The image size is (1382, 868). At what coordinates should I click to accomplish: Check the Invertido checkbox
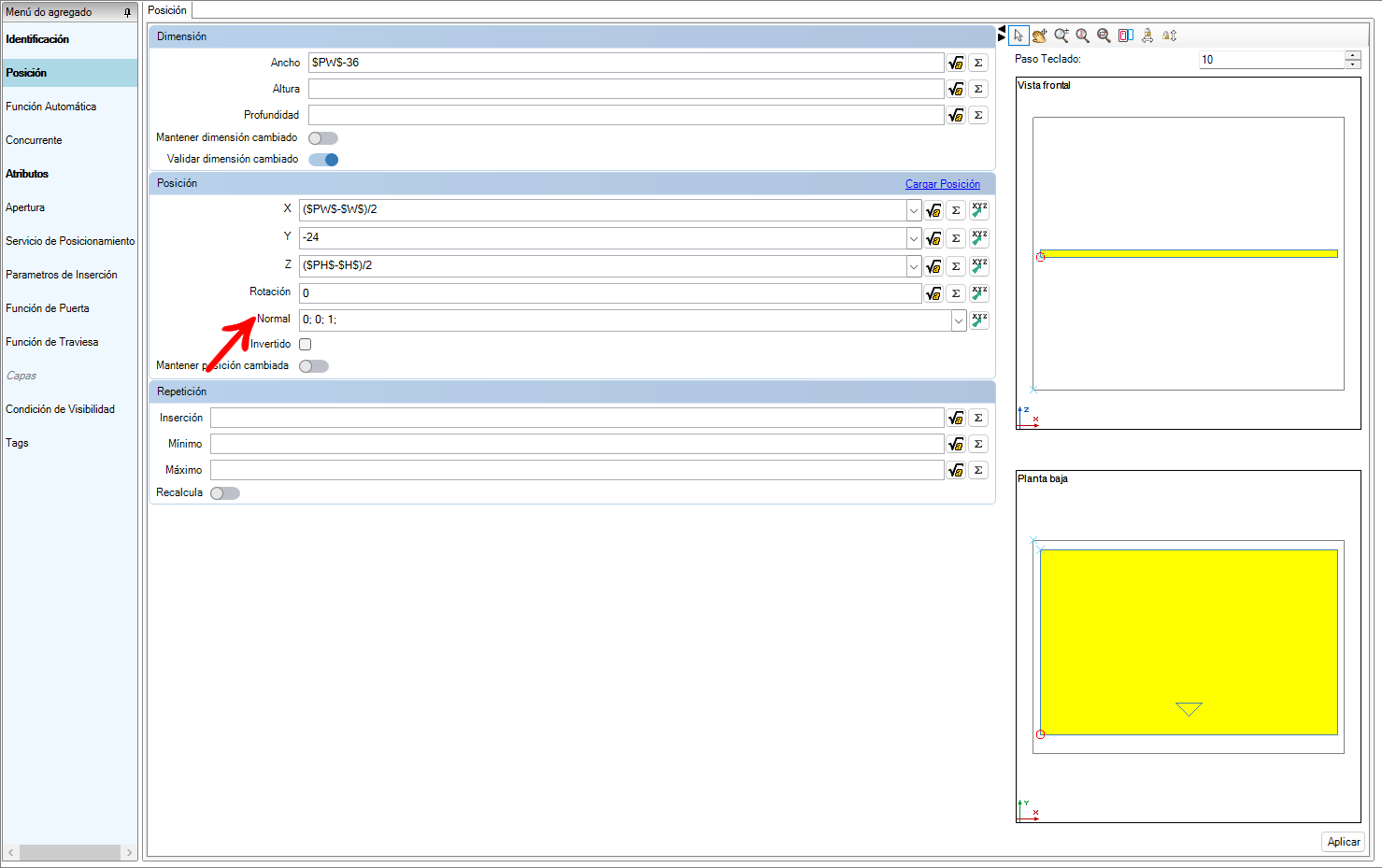tap(305, 345)
